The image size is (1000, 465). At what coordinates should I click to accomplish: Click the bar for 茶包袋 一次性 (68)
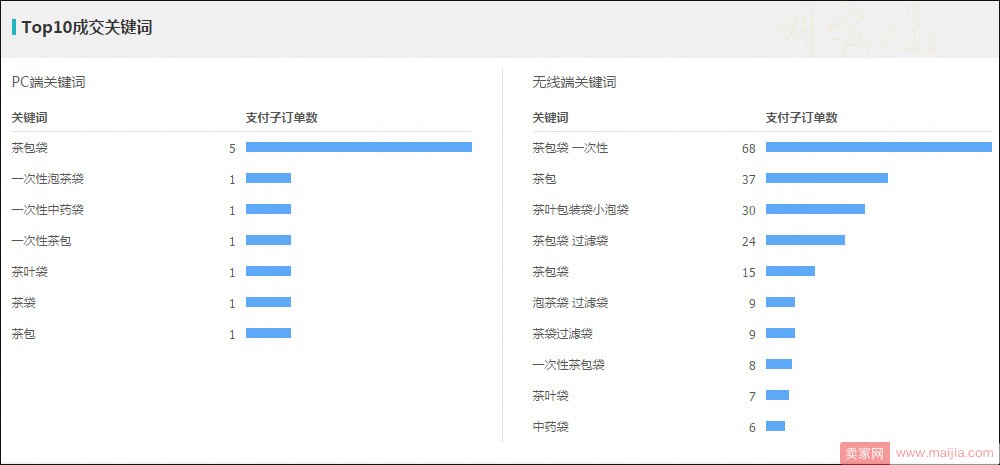point(879,147)
